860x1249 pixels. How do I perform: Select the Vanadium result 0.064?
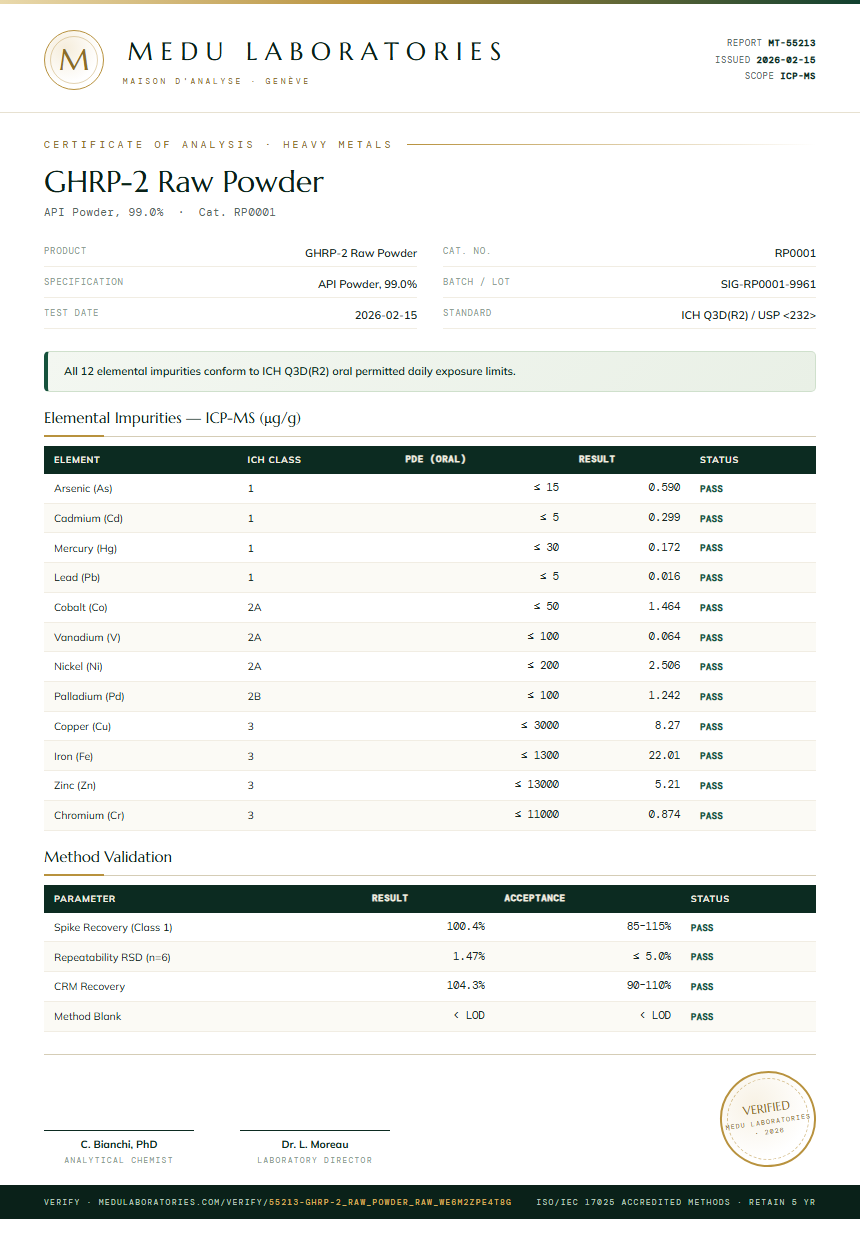click(664, 636)
